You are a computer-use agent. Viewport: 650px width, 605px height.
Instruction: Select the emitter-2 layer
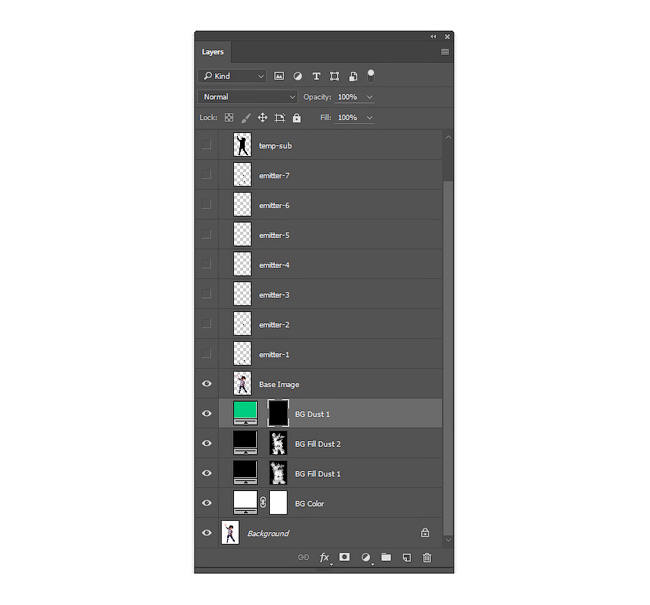pyautogui.click(x=330, y=324)
